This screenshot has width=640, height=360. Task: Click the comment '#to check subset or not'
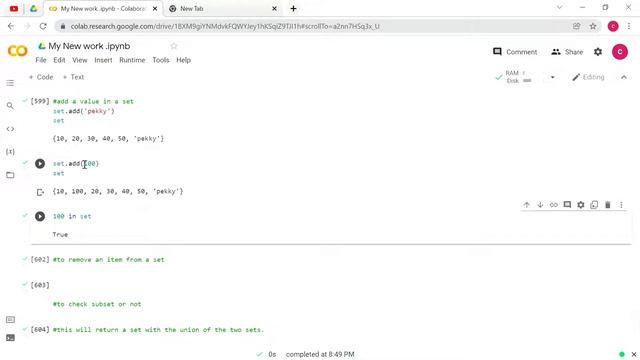click(x=97, y=304)
